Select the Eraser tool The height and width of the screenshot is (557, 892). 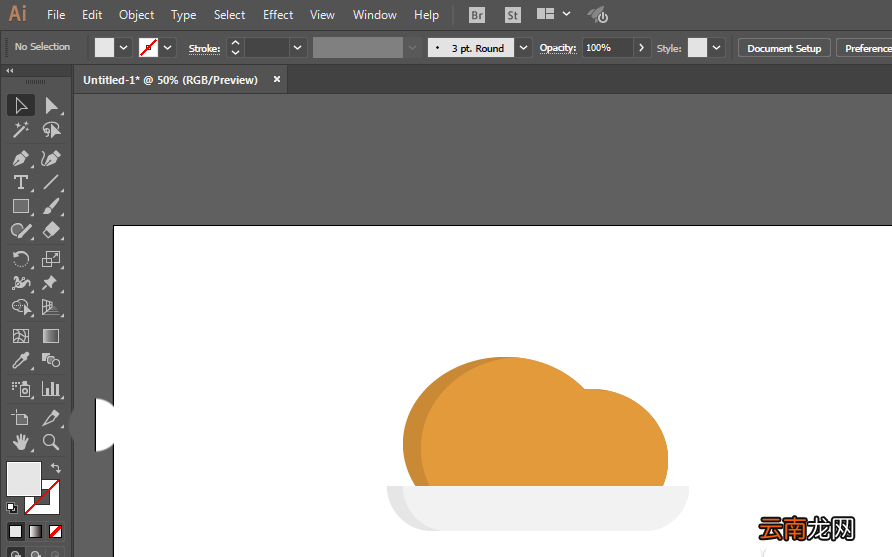click(51, 230)
